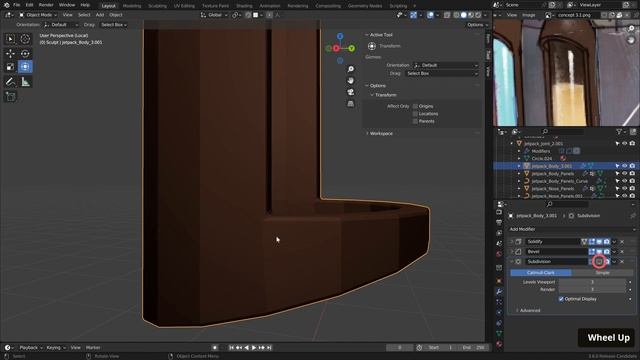The image size is (640, 360).
Task: Hide Jetpack_Body_3.001 with eye icon
Action: tap(624, 166)
